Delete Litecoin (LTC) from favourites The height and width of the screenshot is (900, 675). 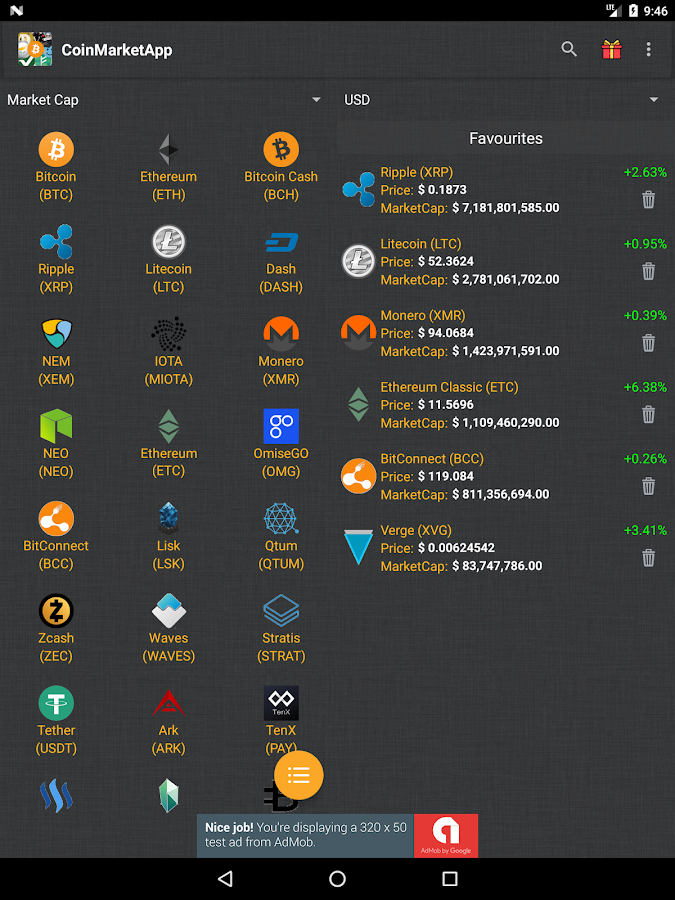click(648, 271)
